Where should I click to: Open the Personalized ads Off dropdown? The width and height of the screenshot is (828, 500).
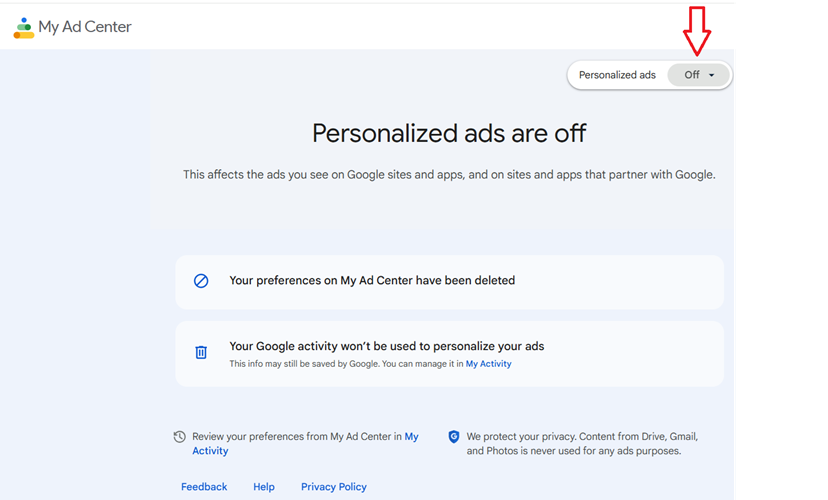pyautogui.click(x=698, y=75)
